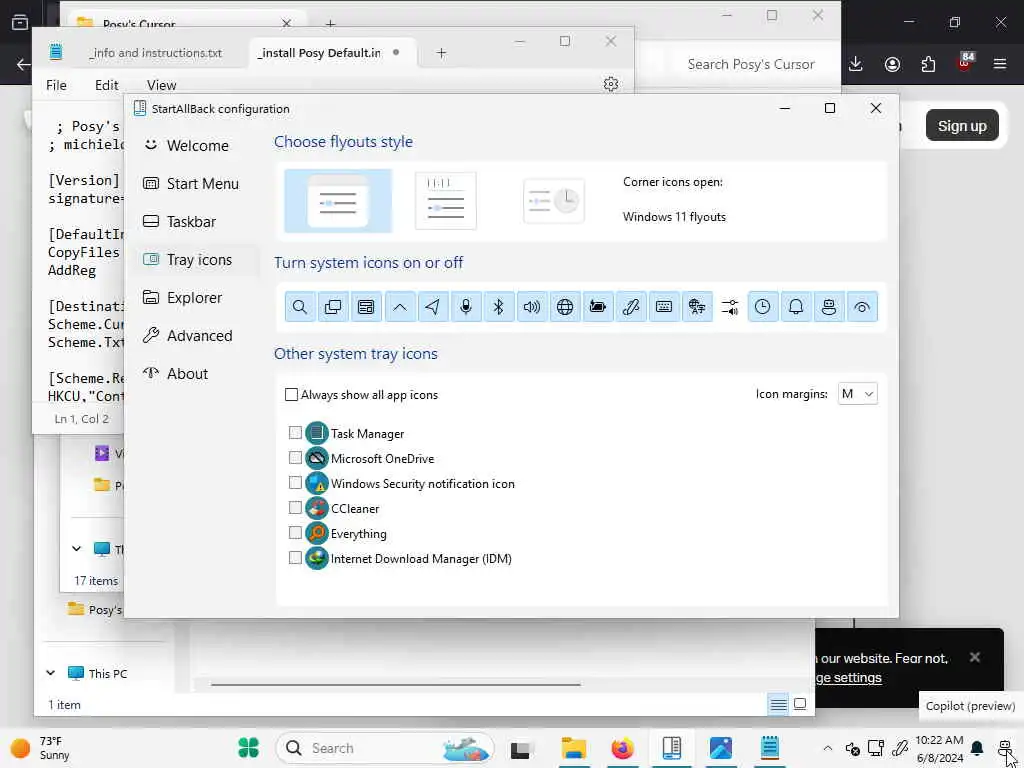The width and height of the screenshot is (1024, 768).
Task: Click the Sign up button in browser
Action: (x=962, y=125)
